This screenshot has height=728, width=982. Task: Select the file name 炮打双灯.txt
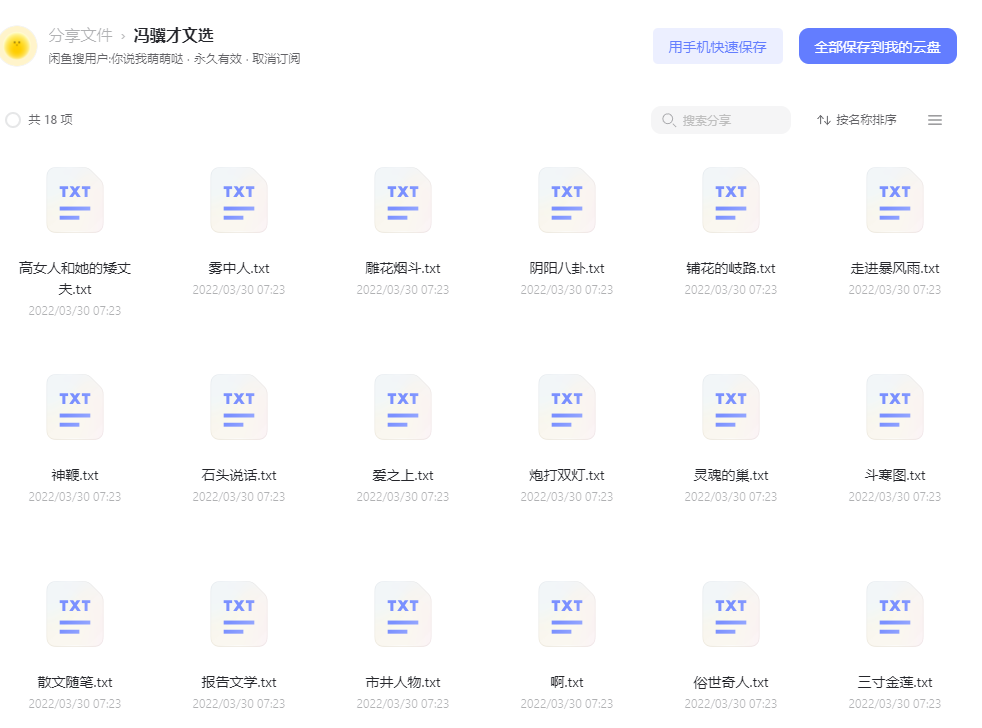567,476
